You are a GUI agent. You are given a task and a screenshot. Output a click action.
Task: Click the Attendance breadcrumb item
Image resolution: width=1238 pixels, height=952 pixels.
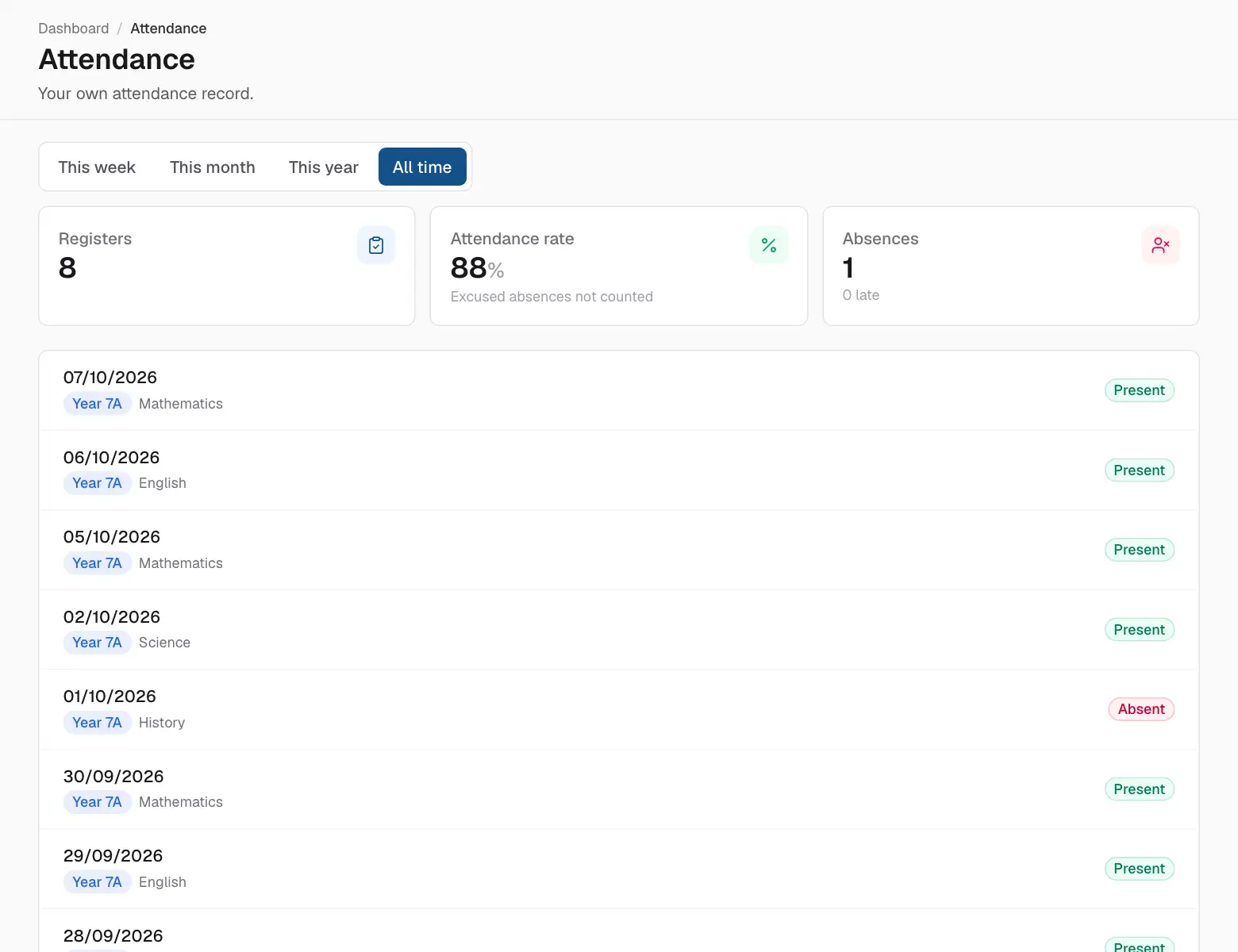tap(168, 29)
